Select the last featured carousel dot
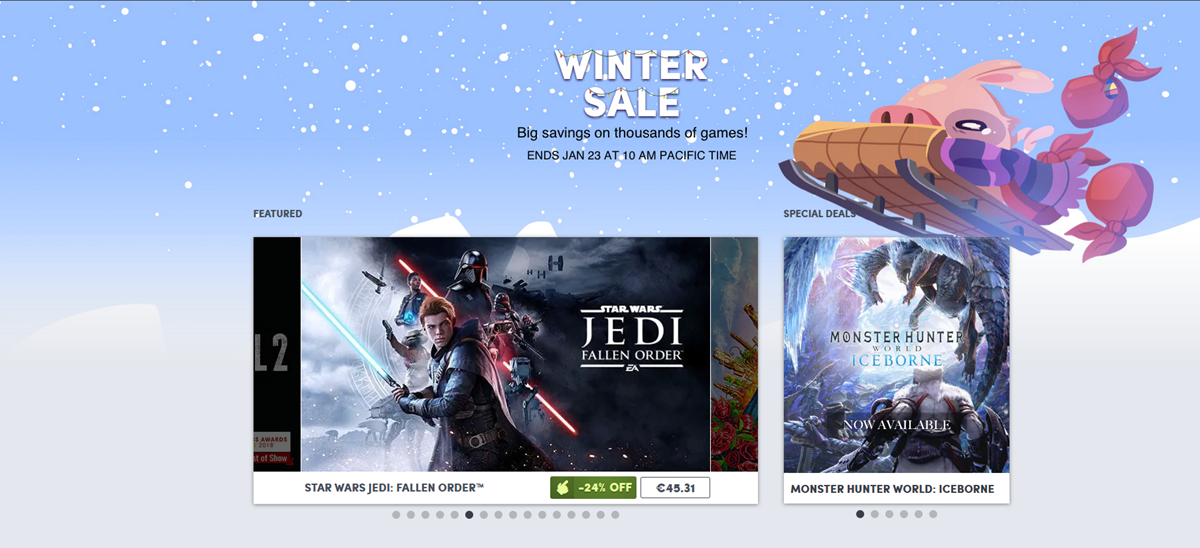The width and height of the screenshot is (1200, 548). click(615, 515)
